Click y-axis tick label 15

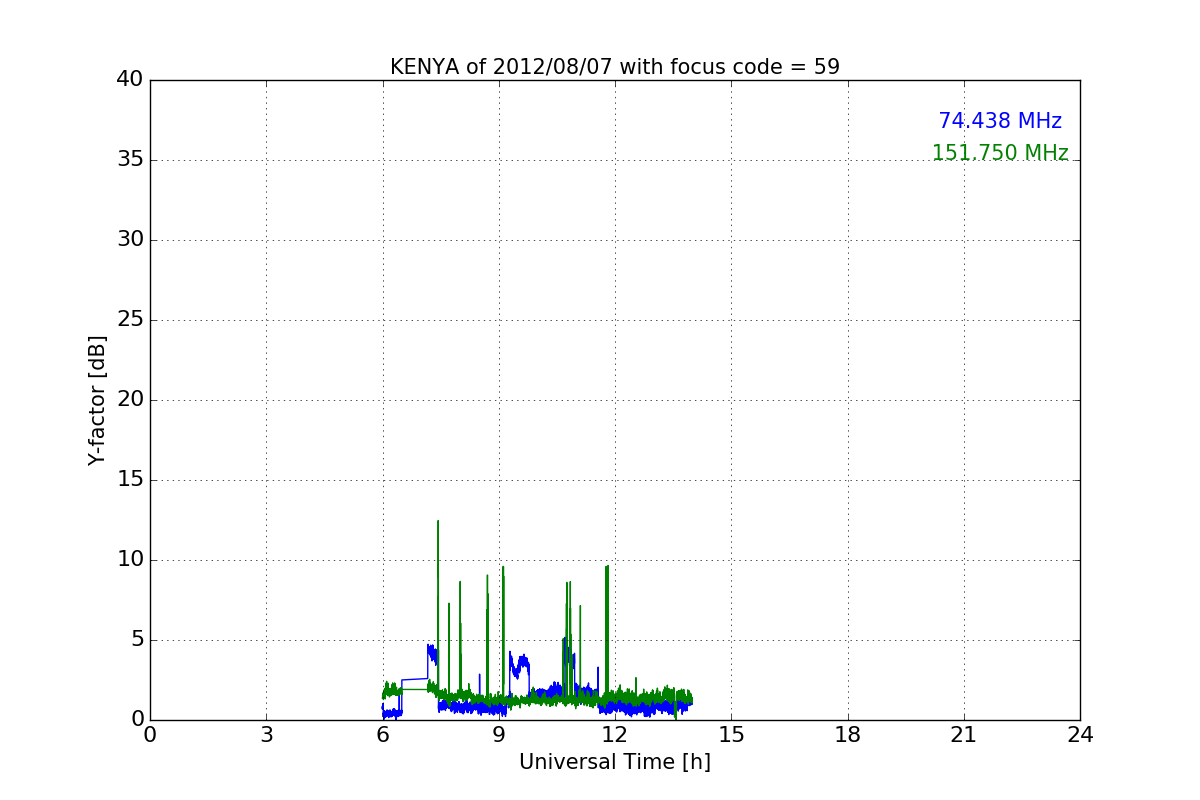pyautogui.click(x=129, y=480)
